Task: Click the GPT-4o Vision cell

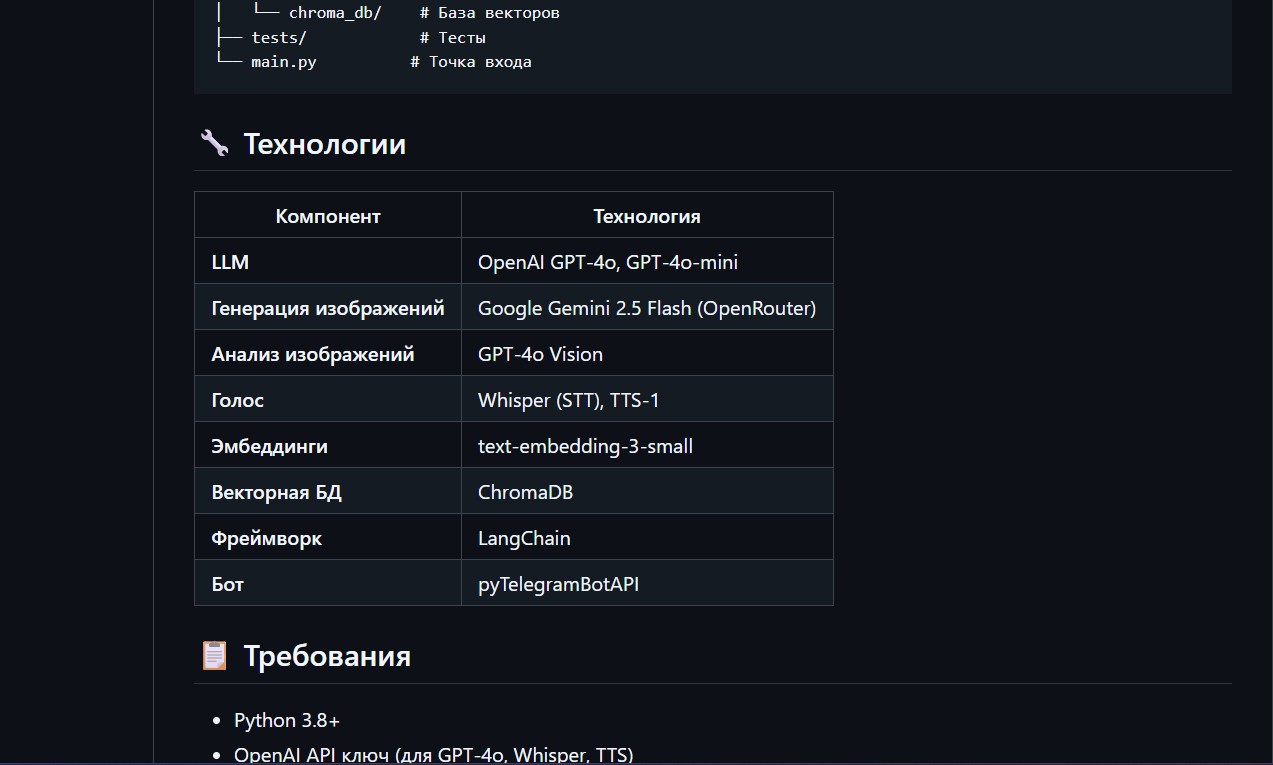Action: coord(647,353)
